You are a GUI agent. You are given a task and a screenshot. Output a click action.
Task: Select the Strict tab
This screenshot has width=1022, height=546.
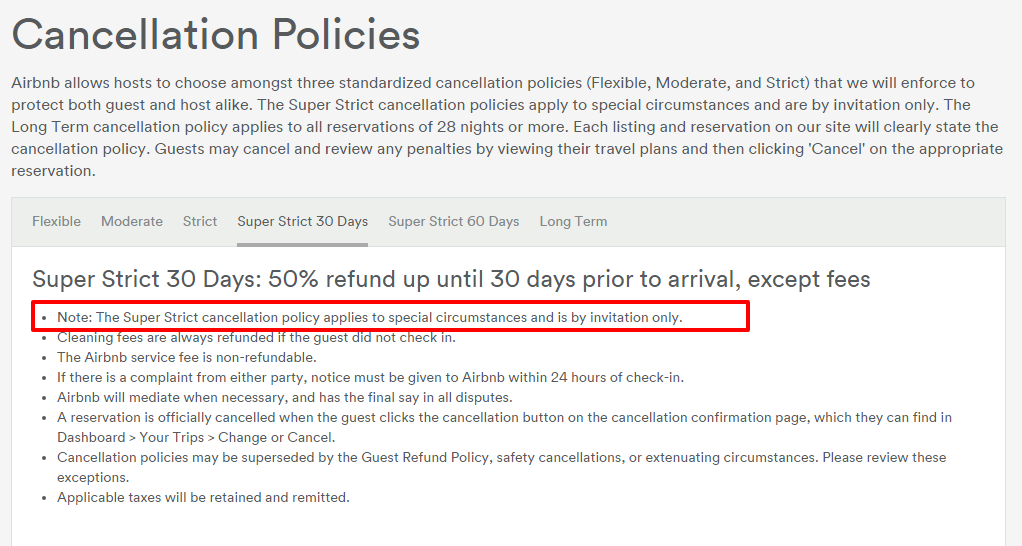pos(200,221)
